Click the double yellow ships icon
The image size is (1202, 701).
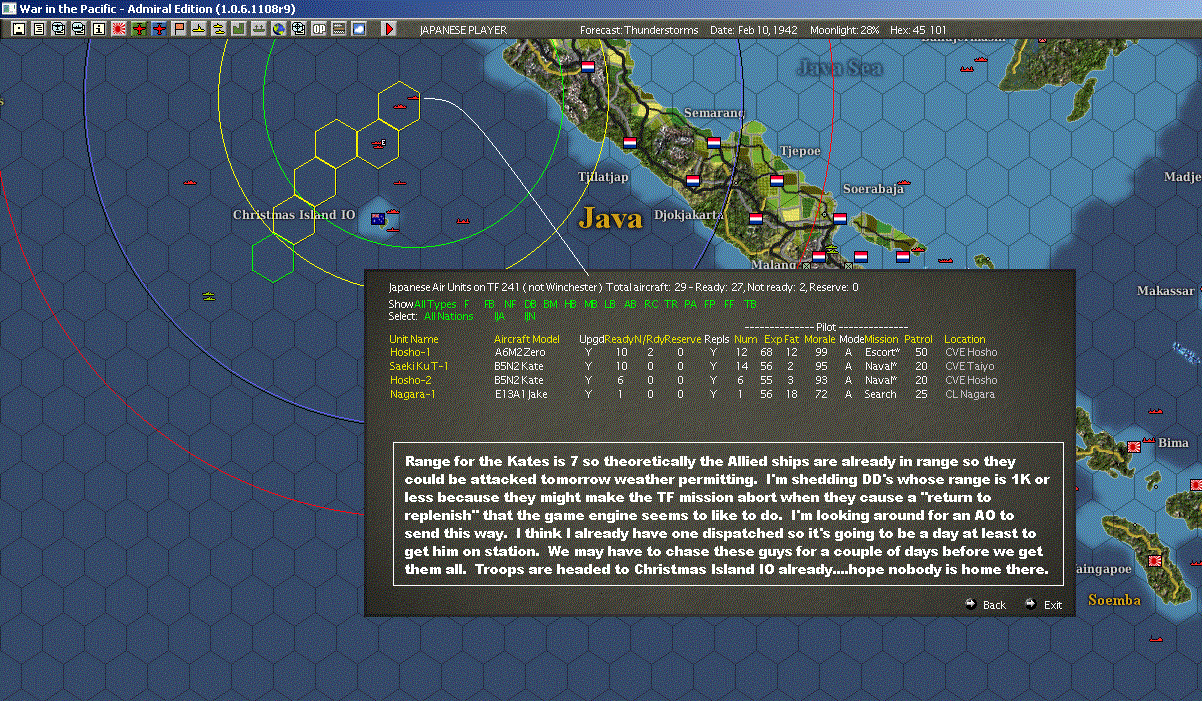(220, 30)
